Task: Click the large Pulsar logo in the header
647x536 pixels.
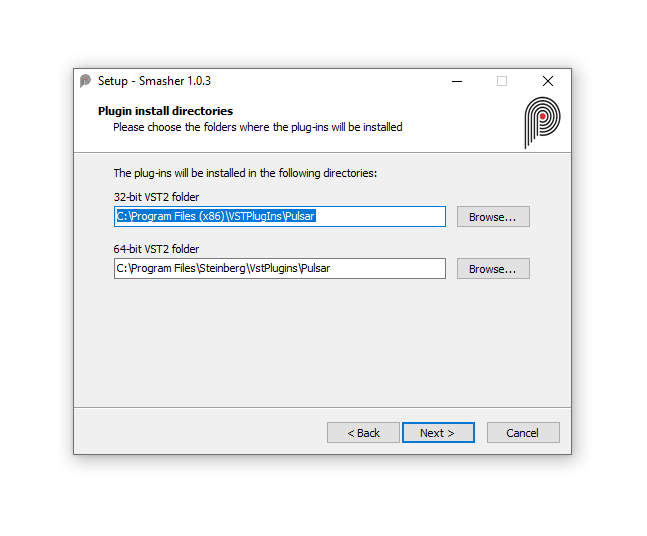Action: coord(541,122)
